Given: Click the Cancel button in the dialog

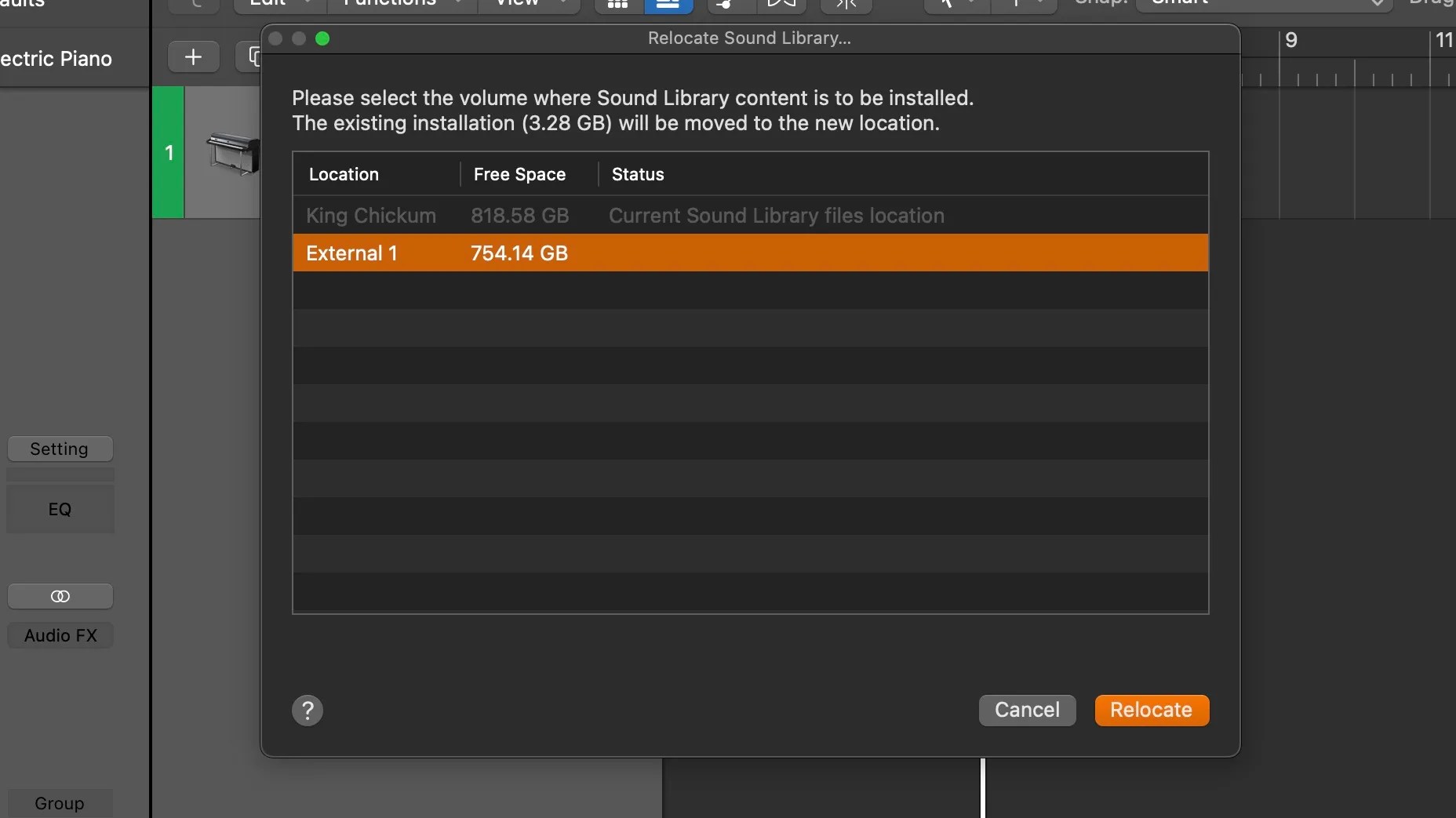Looking at the screenshot, I should coord(1026,711).
